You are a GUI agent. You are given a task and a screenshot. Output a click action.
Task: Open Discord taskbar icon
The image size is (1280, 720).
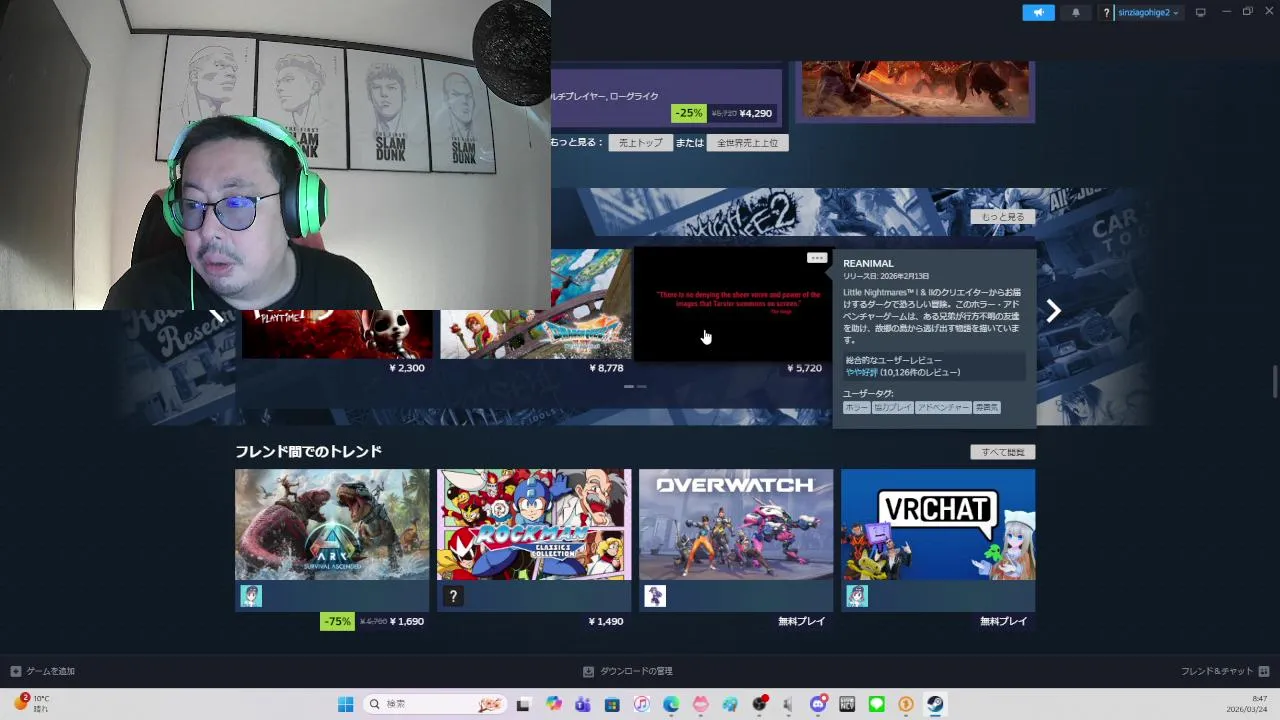[818, 704]
